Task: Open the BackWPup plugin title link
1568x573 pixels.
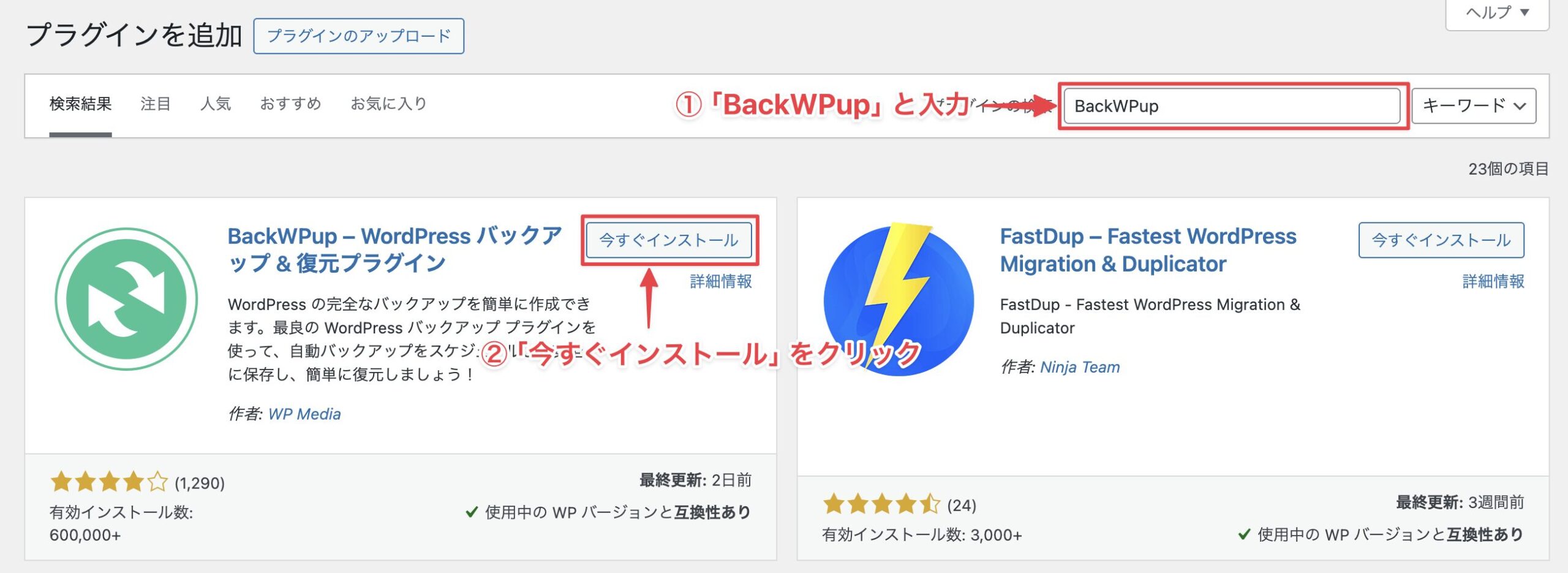Action: [395, 249]
